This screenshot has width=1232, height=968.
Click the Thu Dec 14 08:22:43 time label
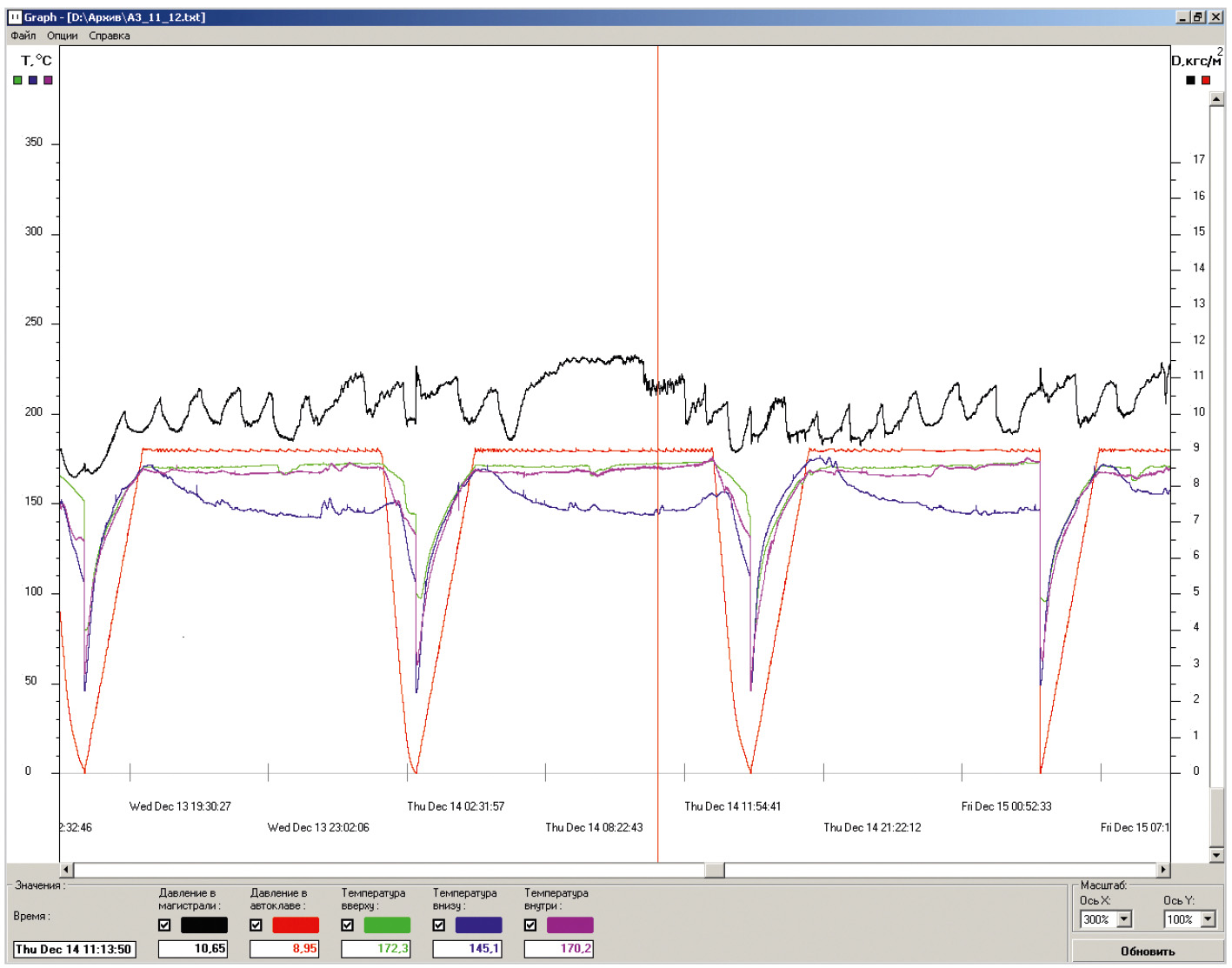point(595,827)
